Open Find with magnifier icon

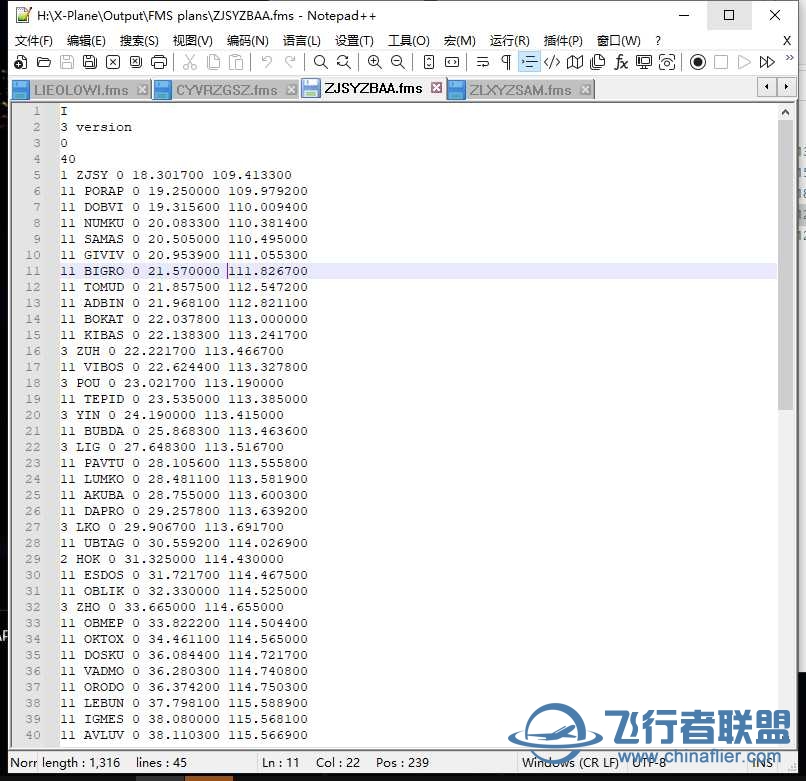click(321, 62)
